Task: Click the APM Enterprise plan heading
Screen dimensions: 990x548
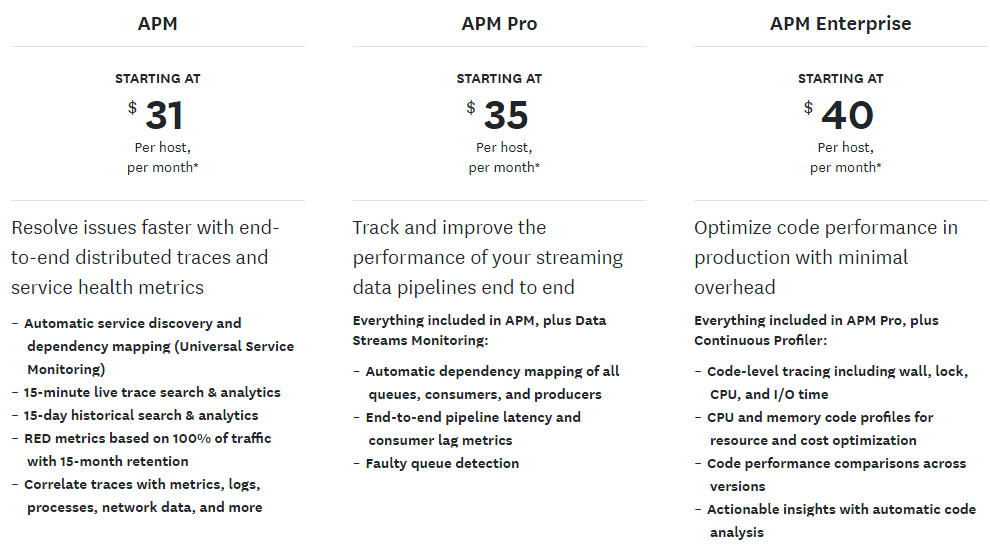Action: point(840,24)
